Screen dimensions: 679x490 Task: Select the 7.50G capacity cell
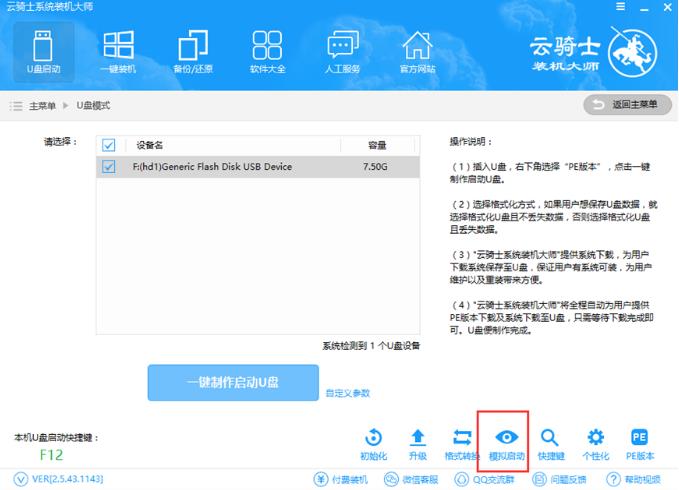[375, 167]
